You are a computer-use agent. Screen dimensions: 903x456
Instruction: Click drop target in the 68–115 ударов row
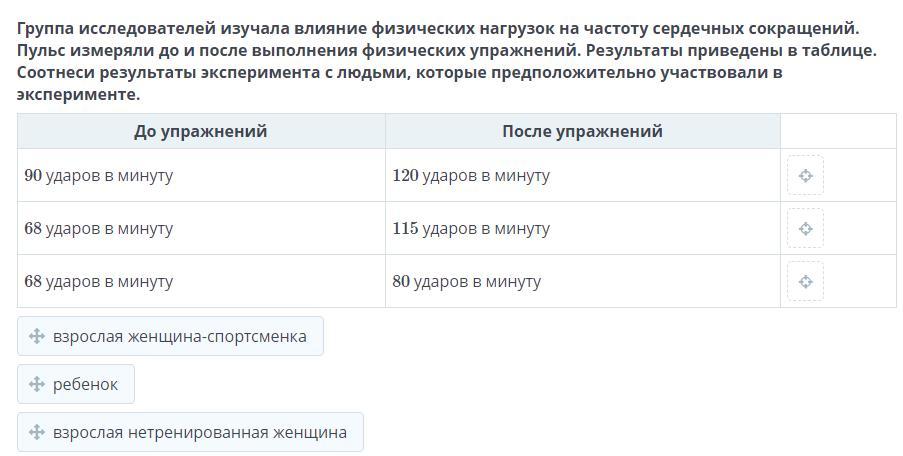click(805, 229)
